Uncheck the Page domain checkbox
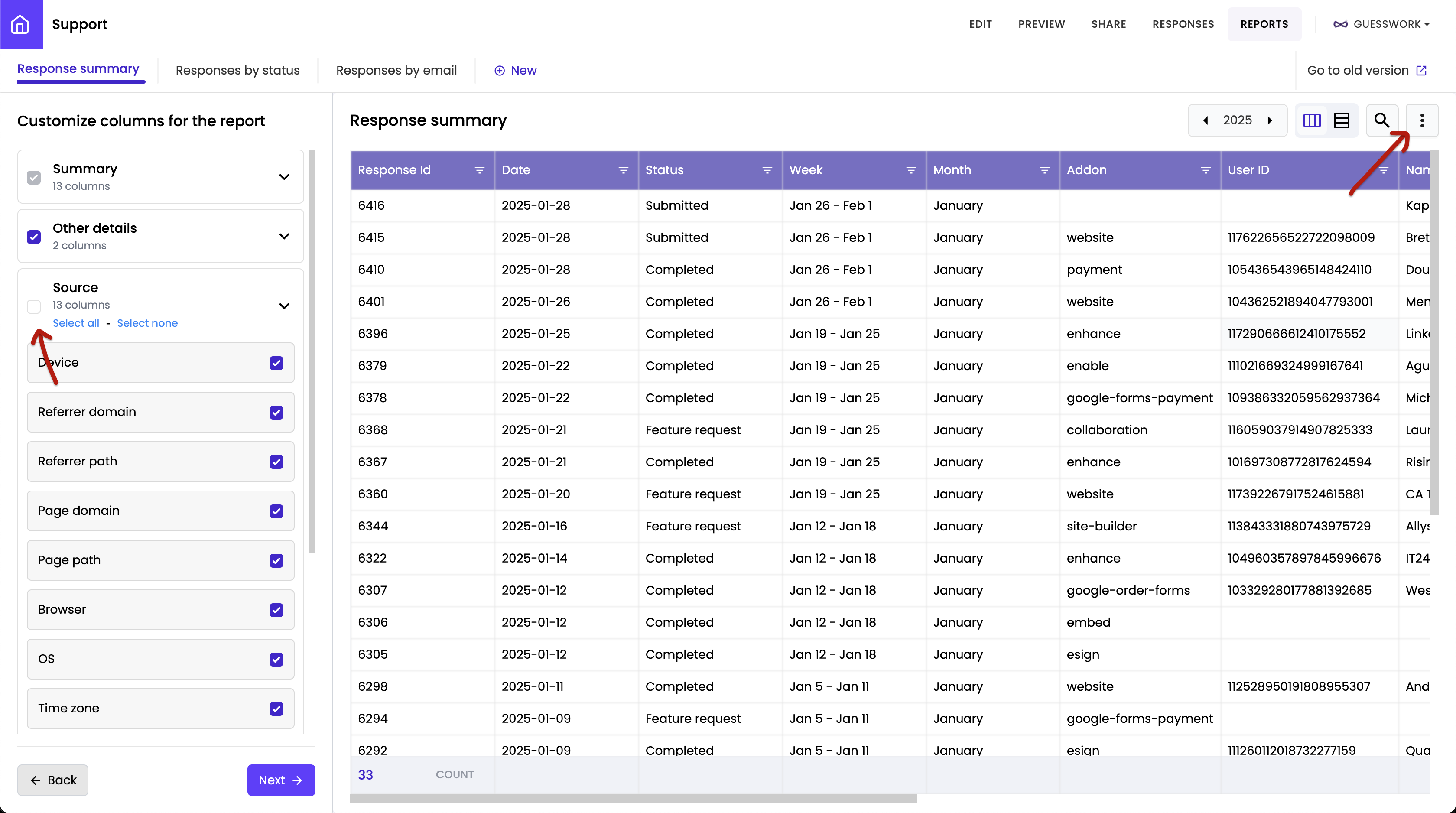Image resolution: width=1456 pixels, height=813 pixels. tap(276, 511)
